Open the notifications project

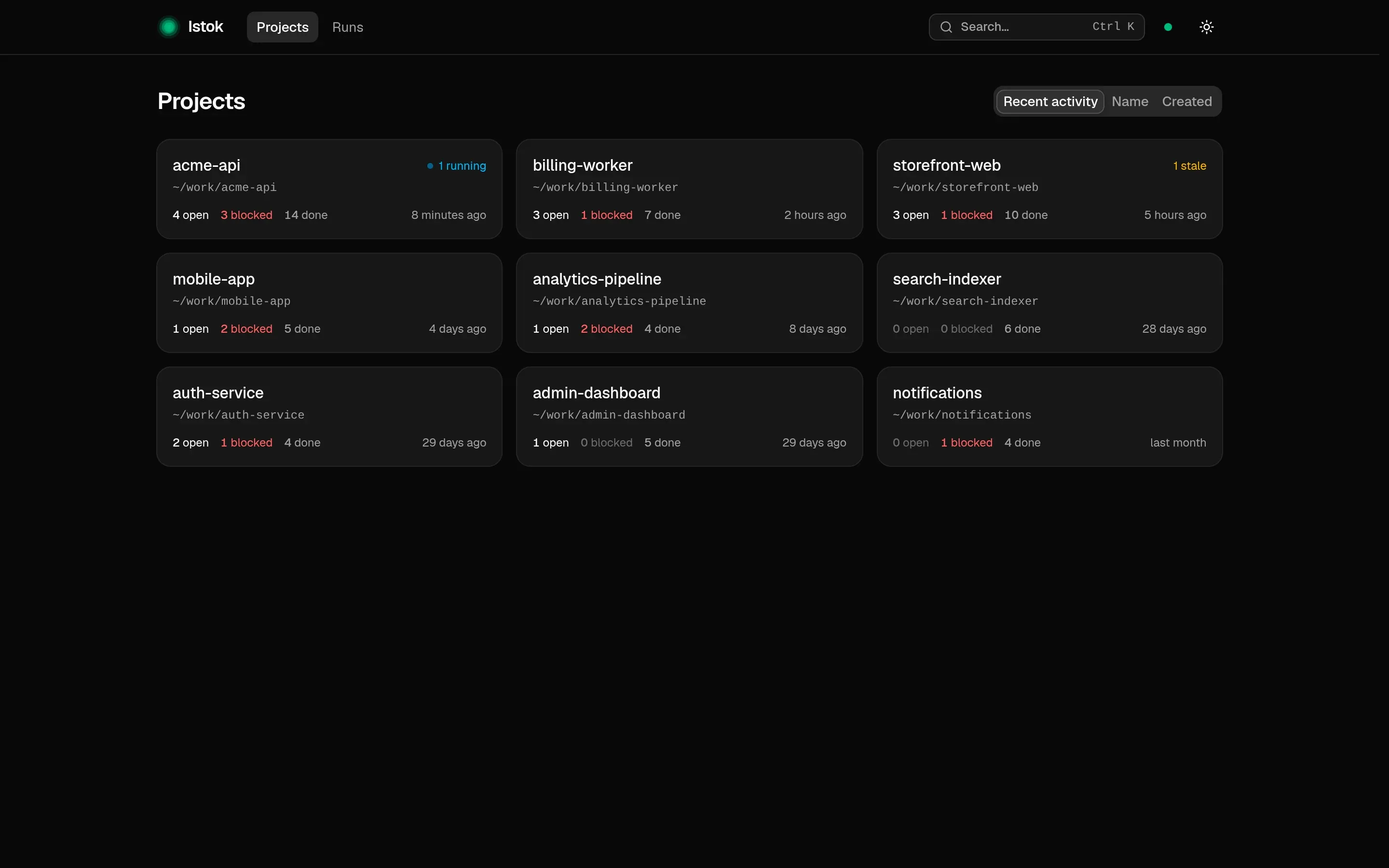click(x=1049, y=417)
